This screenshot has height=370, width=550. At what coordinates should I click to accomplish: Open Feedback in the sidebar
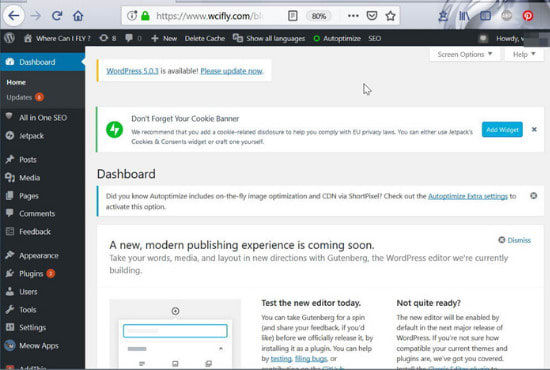(x=42, y=231)
